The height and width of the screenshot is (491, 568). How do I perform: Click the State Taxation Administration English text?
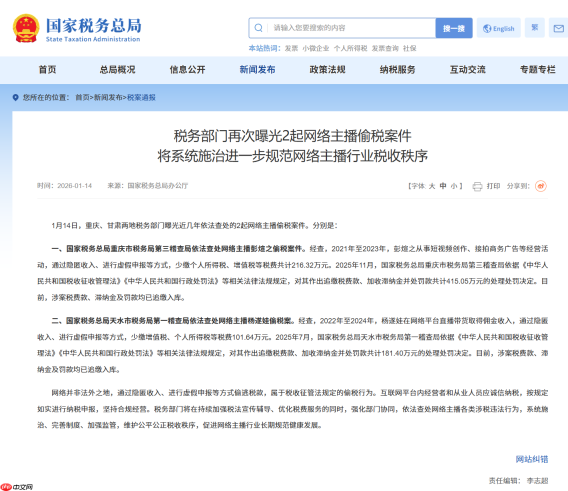click(x=93, y=39)
